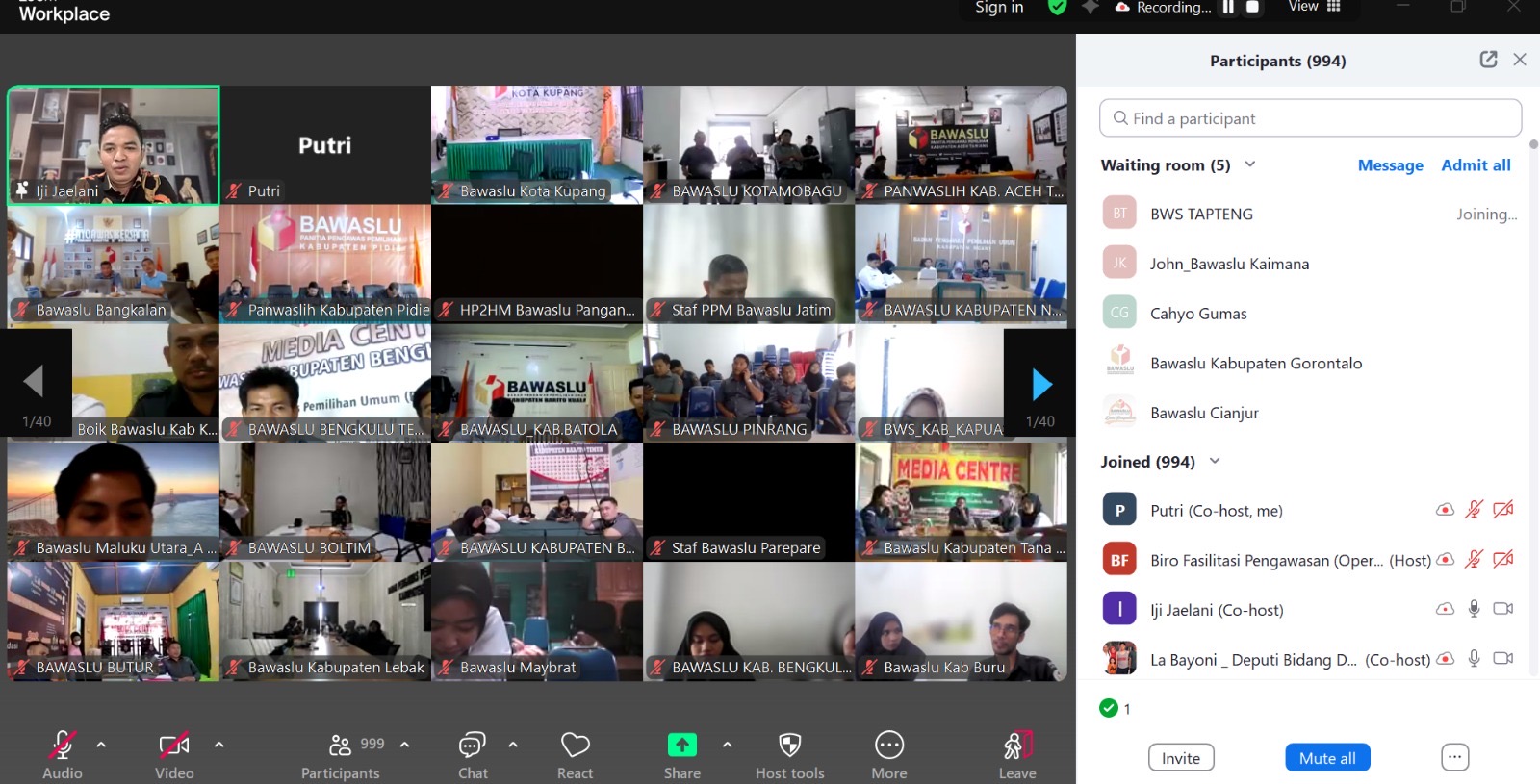This screenshot has width=1540, height=784.
Task: Open the View menu at top
Action: tap(1314, 8)
